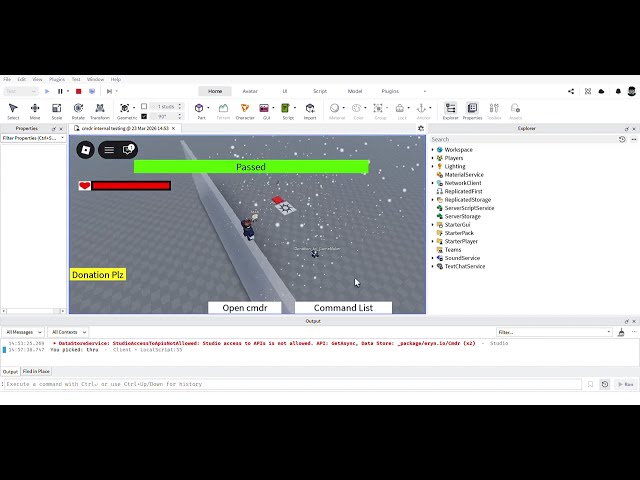Open the user avatar menu

click(x=631, y=91)
